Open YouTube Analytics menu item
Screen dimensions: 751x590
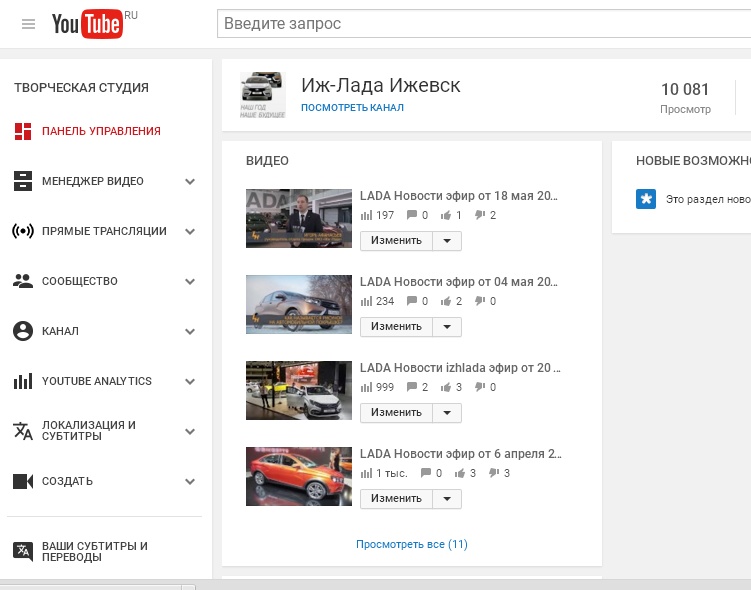click(x=96, y=381)
